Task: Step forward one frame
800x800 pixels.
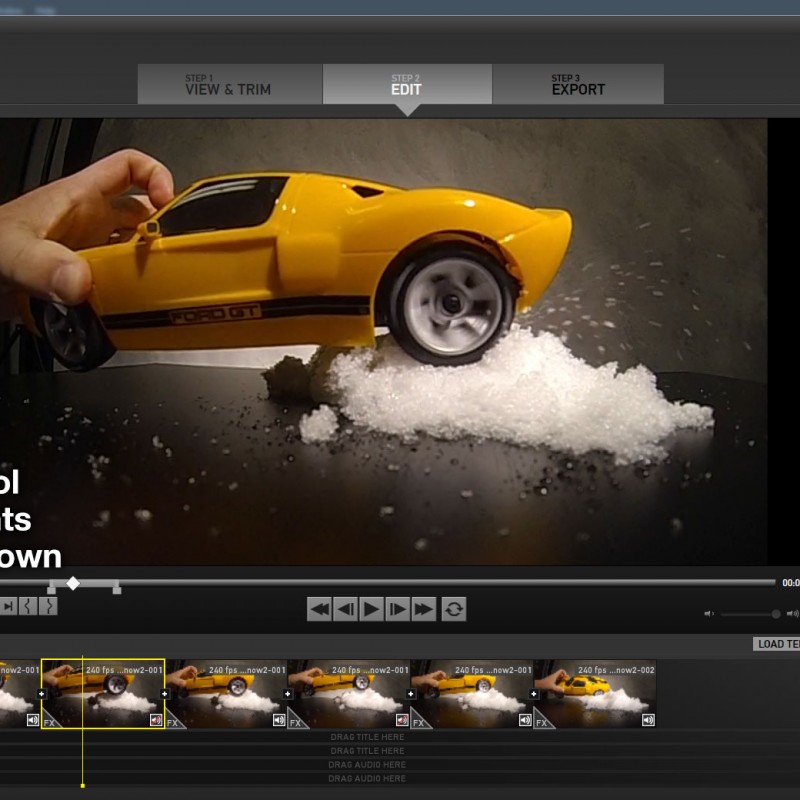Action: 398,608
